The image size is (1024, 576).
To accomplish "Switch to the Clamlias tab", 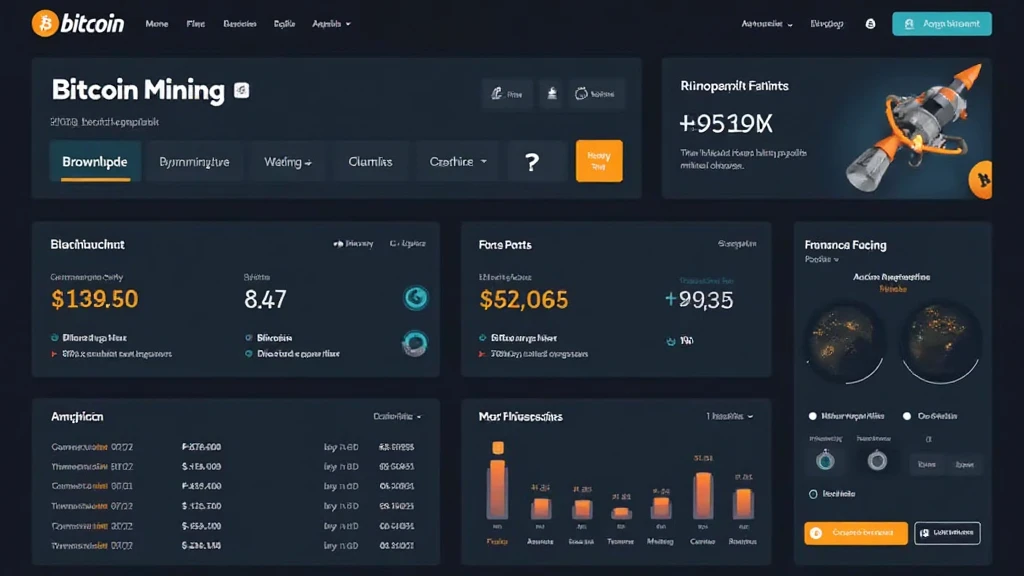I will click(370, 161).
